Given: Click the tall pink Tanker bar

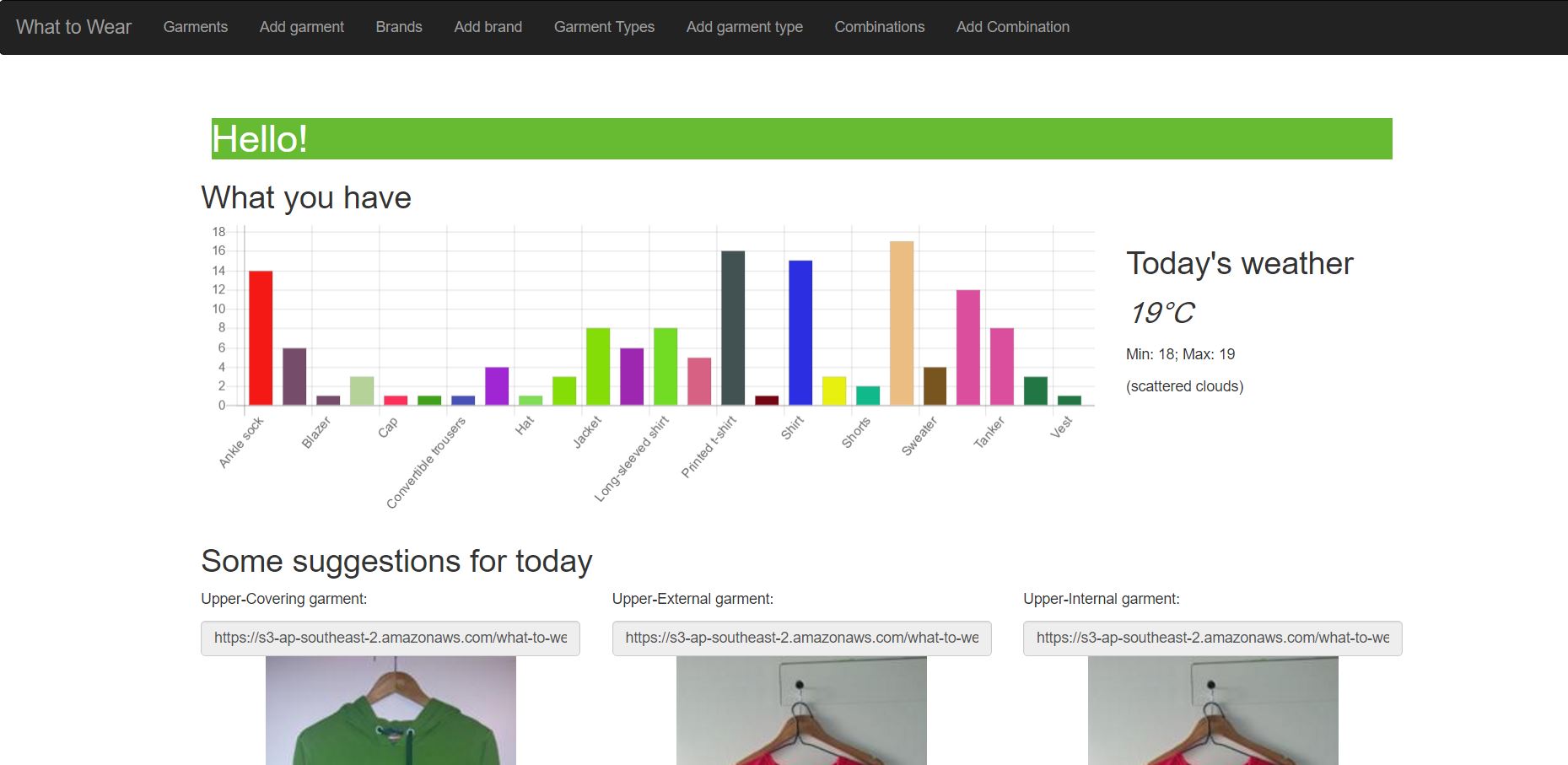Looking at the screenshot, I should pos(968,347).
